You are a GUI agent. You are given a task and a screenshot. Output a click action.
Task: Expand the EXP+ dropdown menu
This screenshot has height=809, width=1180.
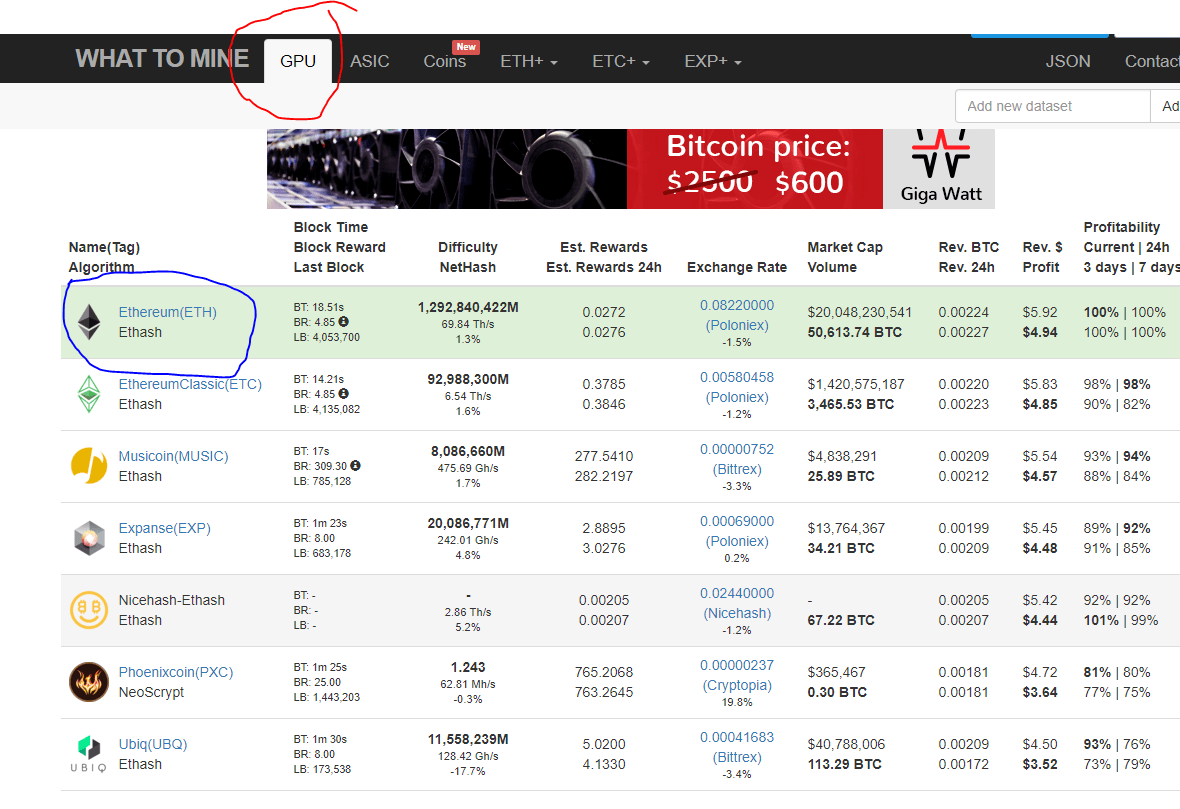coord(713,61)
